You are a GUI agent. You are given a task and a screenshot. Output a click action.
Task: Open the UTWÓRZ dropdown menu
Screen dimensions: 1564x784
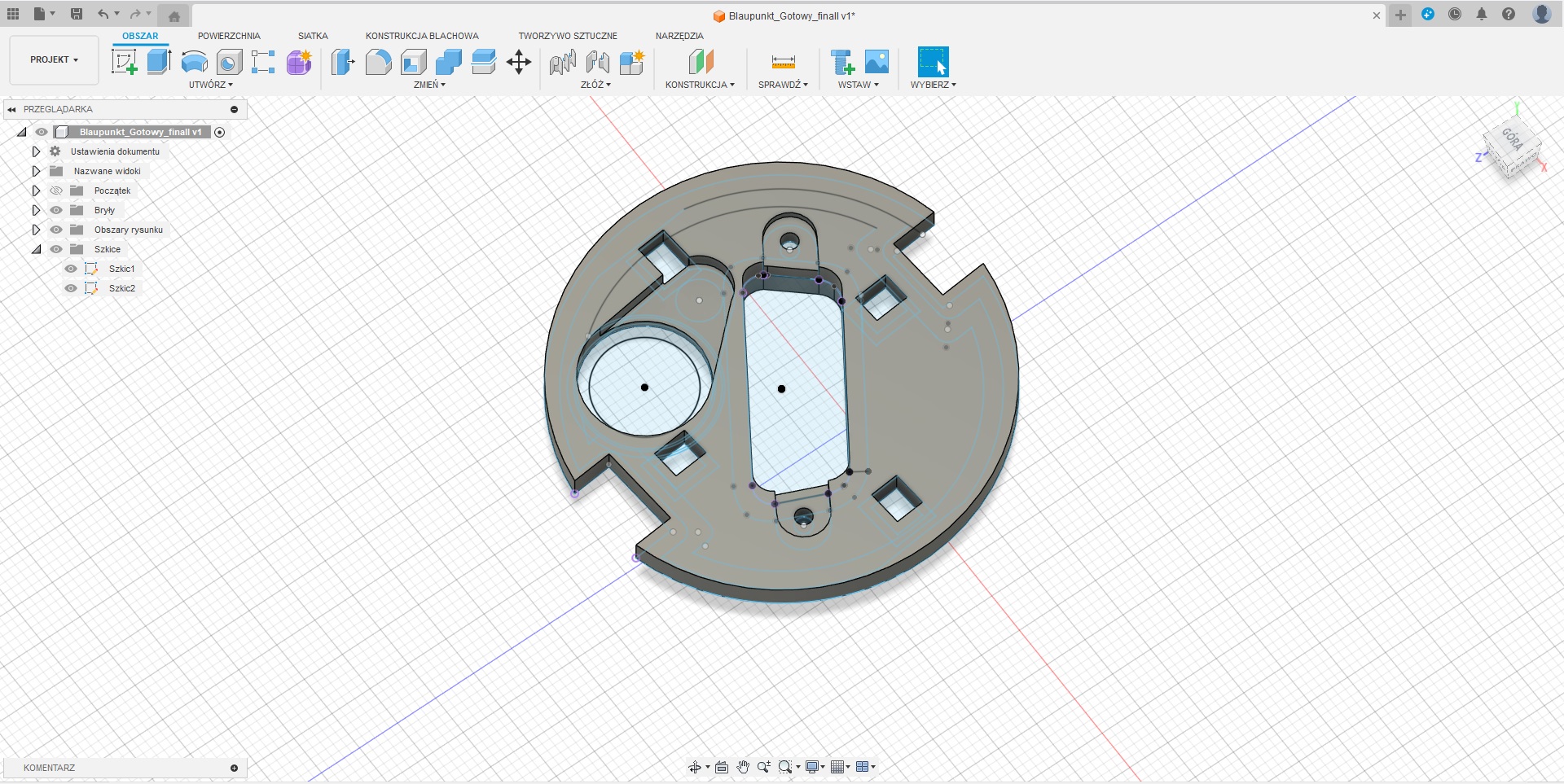(211, 85)
